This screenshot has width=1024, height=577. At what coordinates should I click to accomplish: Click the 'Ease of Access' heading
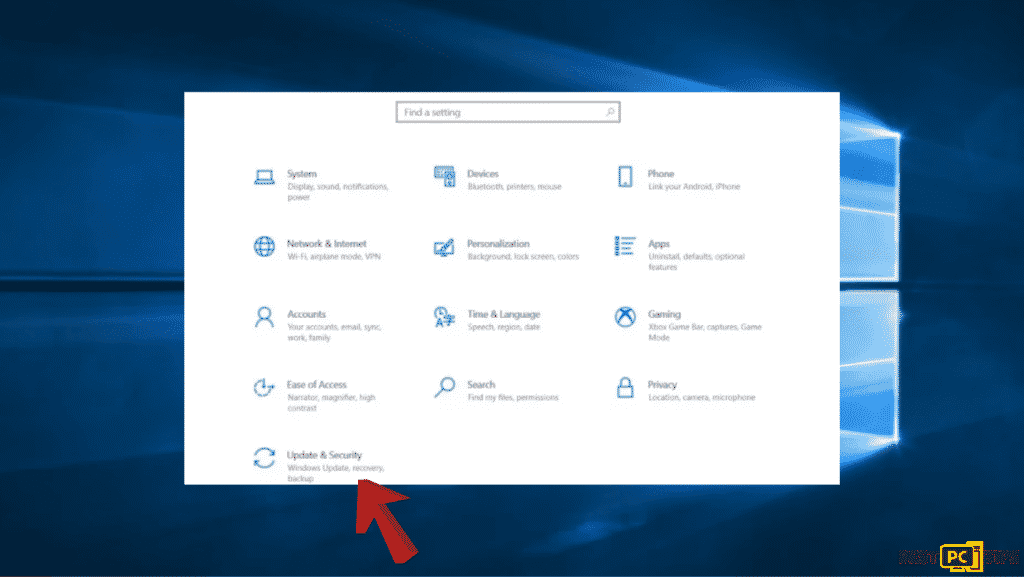(316, 385)
